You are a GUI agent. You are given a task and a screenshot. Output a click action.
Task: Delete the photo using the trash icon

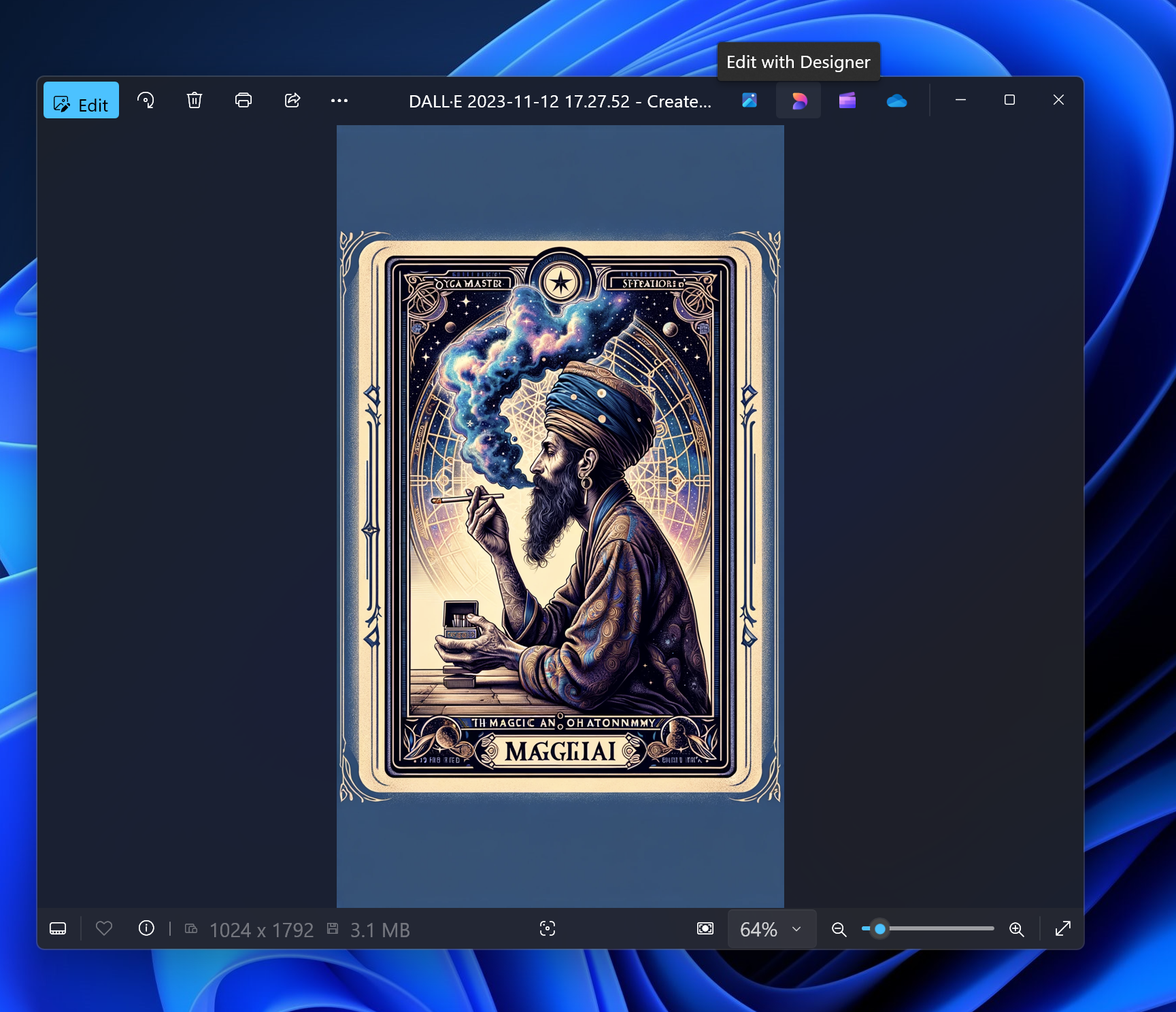click(x=195, y=101)
